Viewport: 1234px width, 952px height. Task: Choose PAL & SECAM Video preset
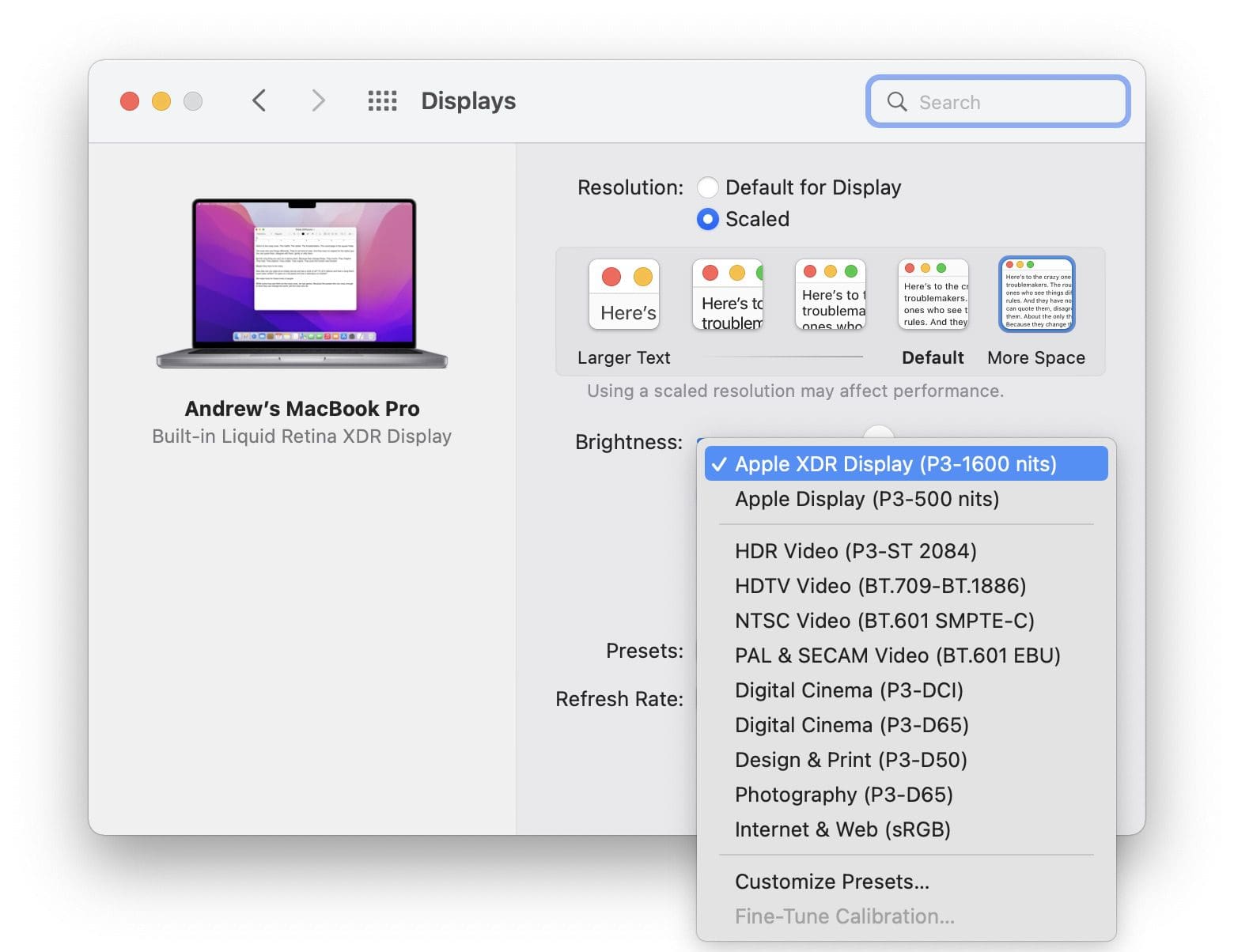[907, 655]
